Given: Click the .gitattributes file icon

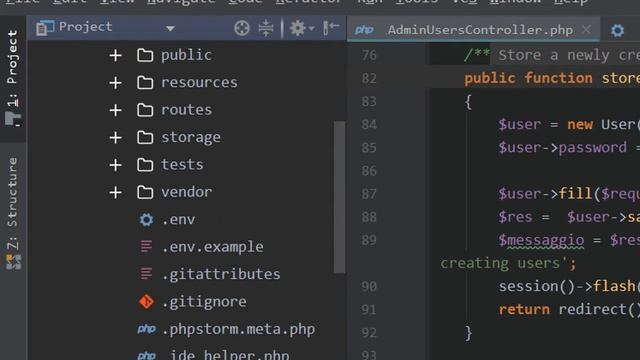Looking at the screenshot, I should [x=146, y=274].
